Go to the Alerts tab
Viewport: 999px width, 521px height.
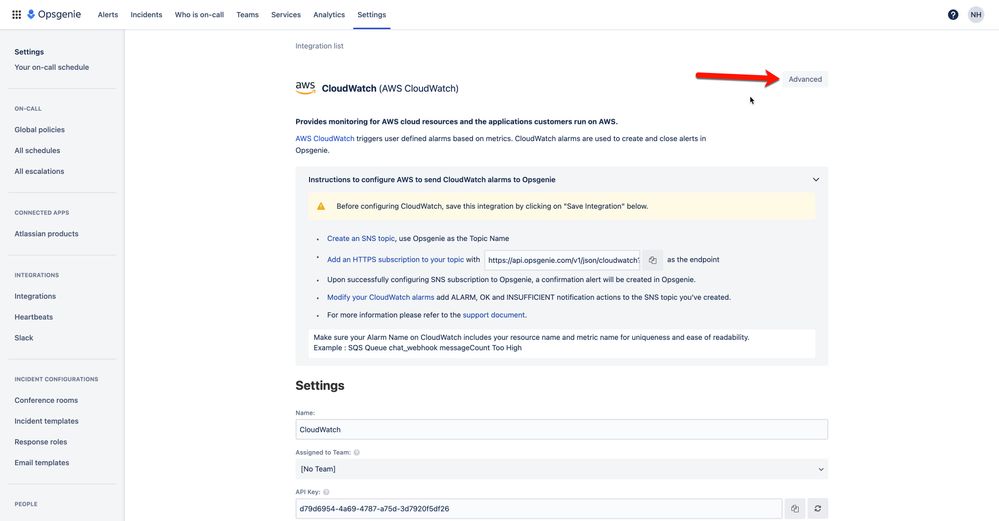pos(108,15)
